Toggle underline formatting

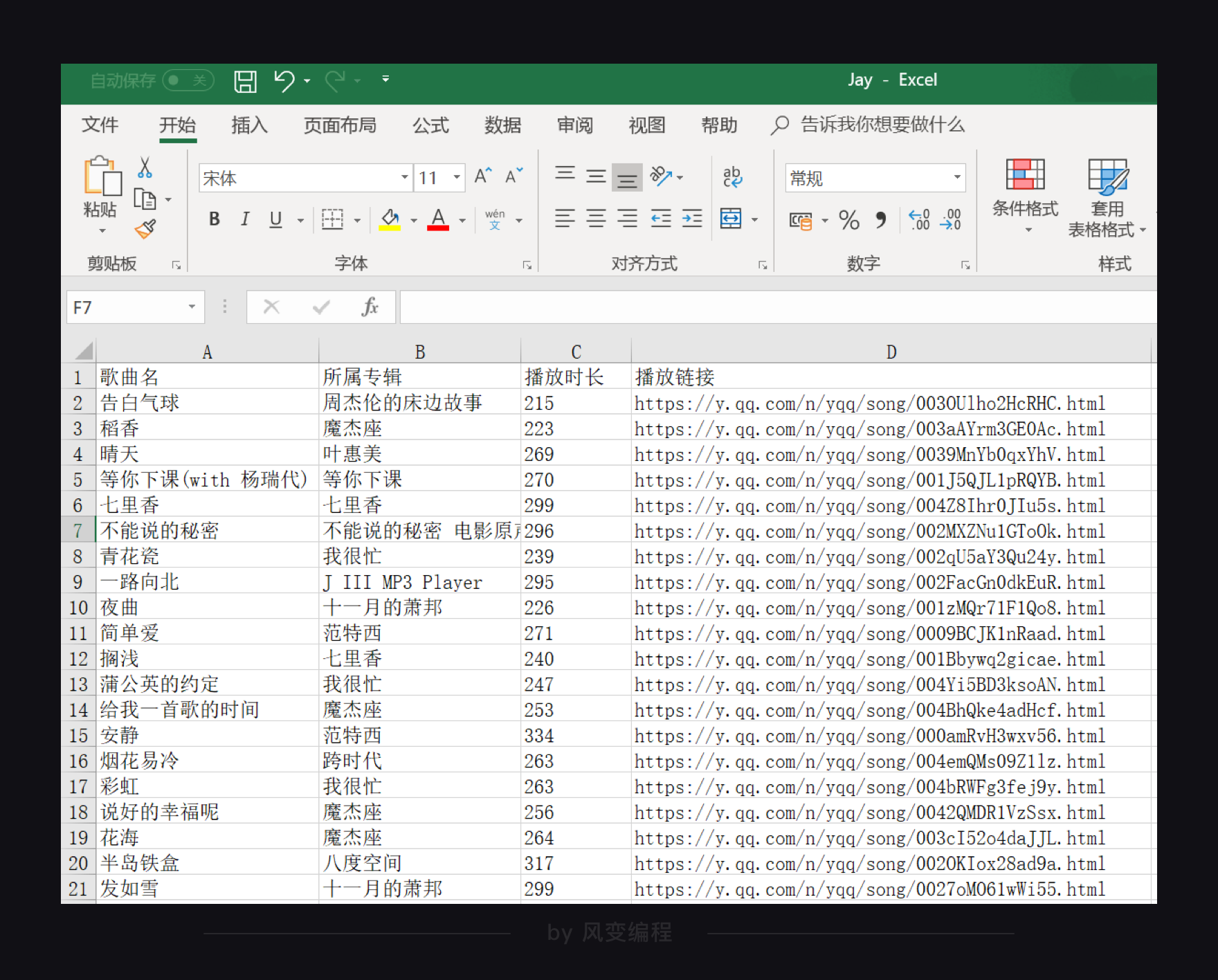point(275,219)
